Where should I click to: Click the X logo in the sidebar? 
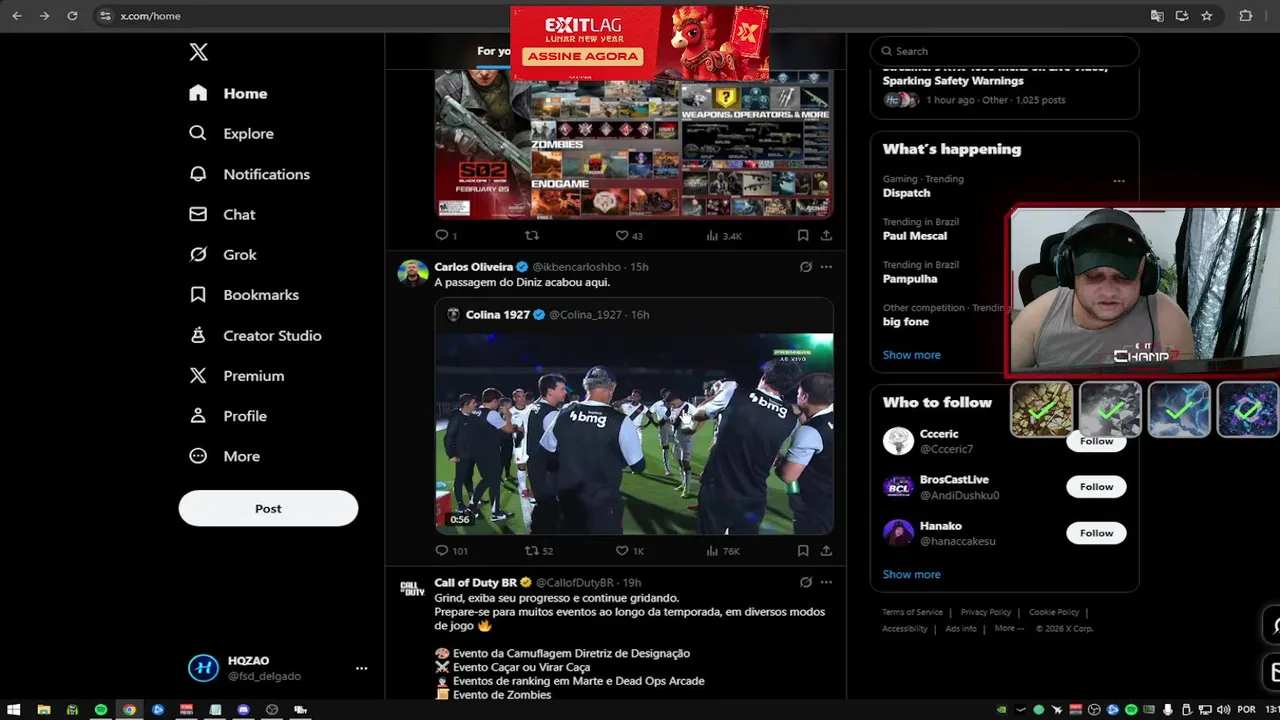pyautogui.click(x=199, y=52)
